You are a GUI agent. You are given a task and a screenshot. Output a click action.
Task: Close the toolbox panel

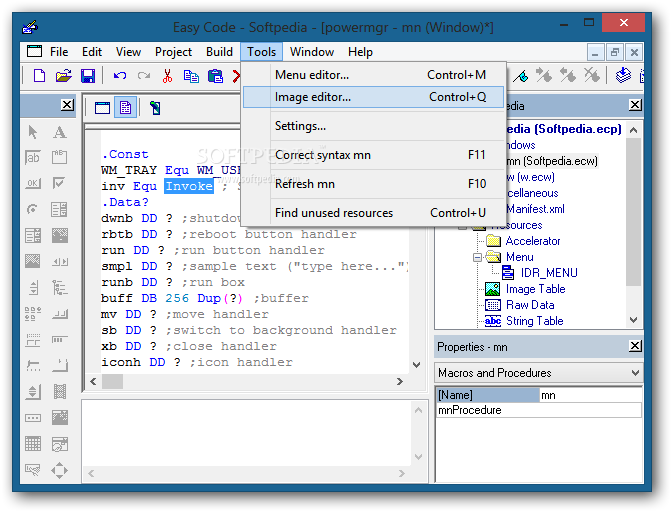click(67, 105)
